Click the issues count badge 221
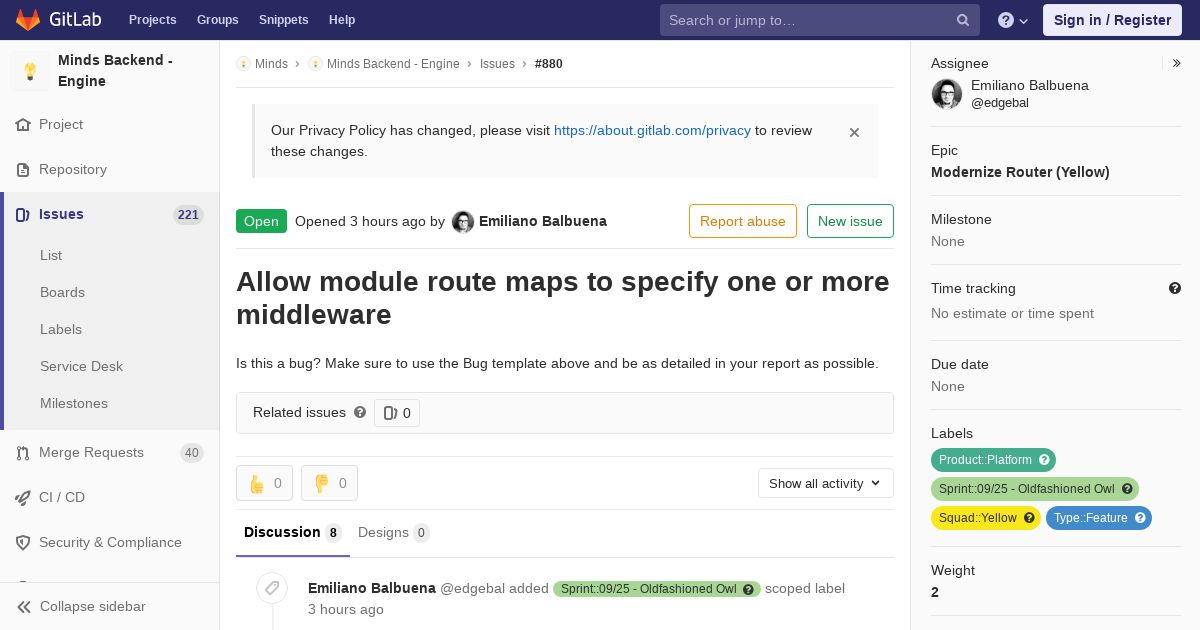1200x630 pixels. [x=188, y=215]
